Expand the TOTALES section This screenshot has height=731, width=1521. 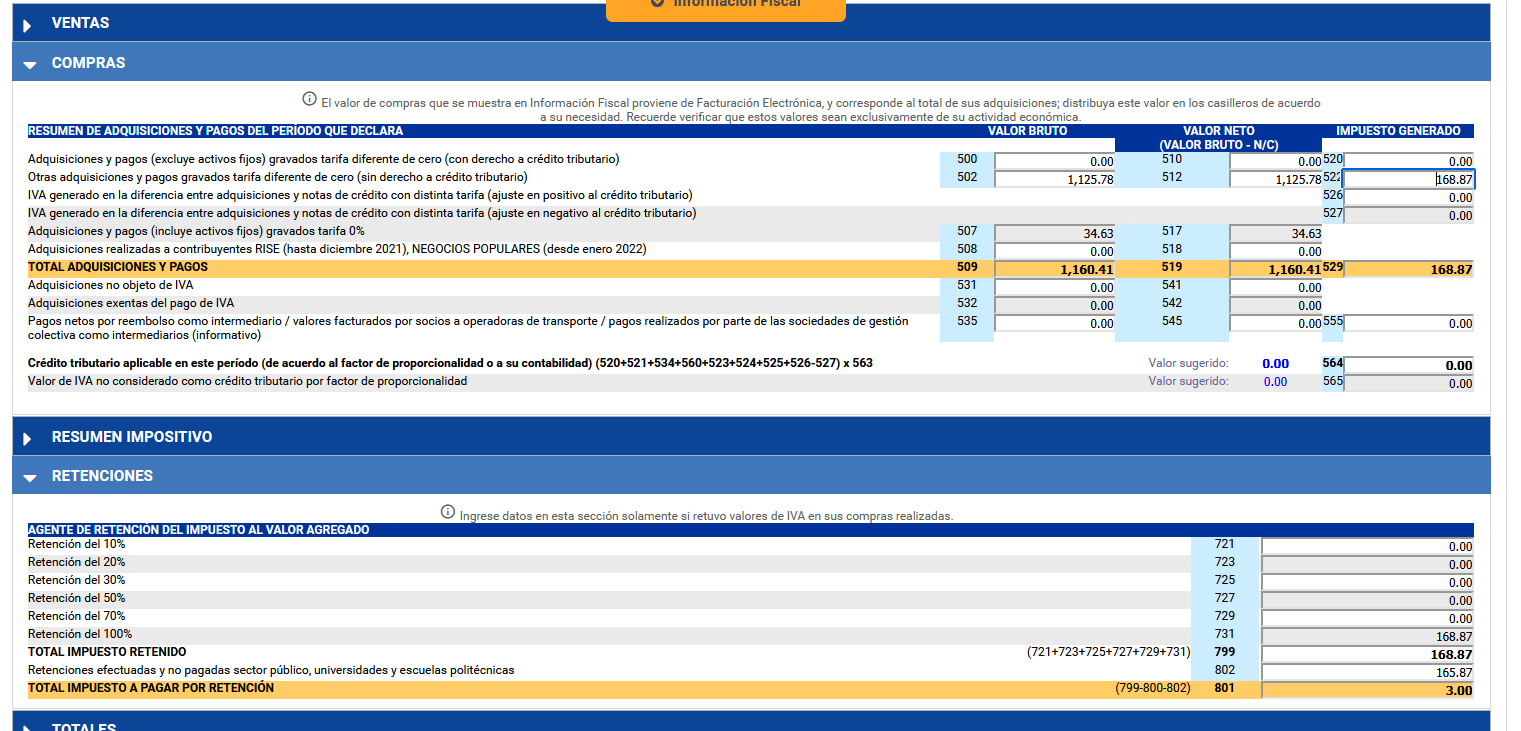tap(29, 724)
